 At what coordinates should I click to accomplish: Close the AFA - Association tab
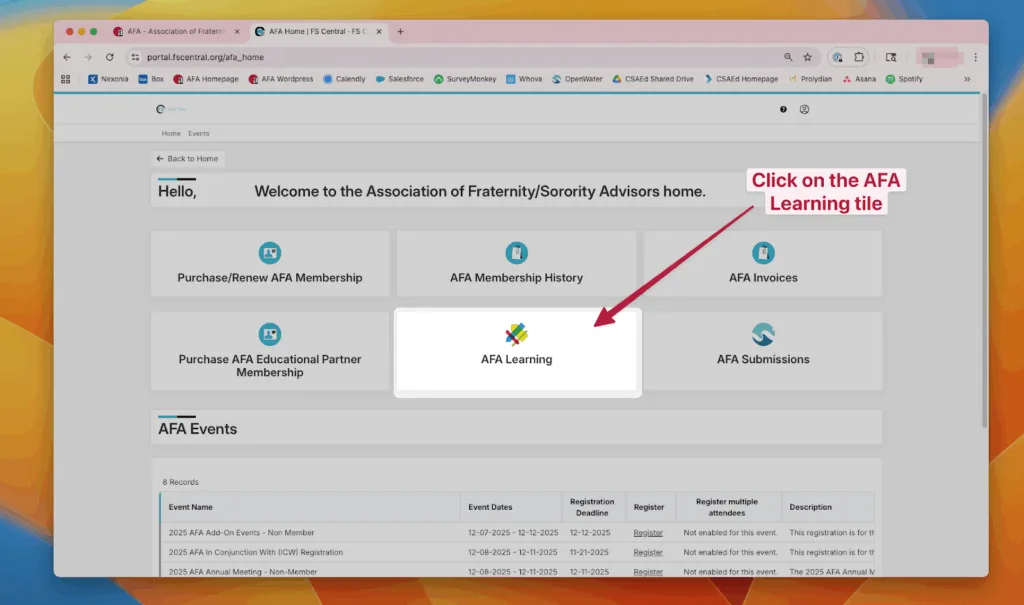point(237,31)
